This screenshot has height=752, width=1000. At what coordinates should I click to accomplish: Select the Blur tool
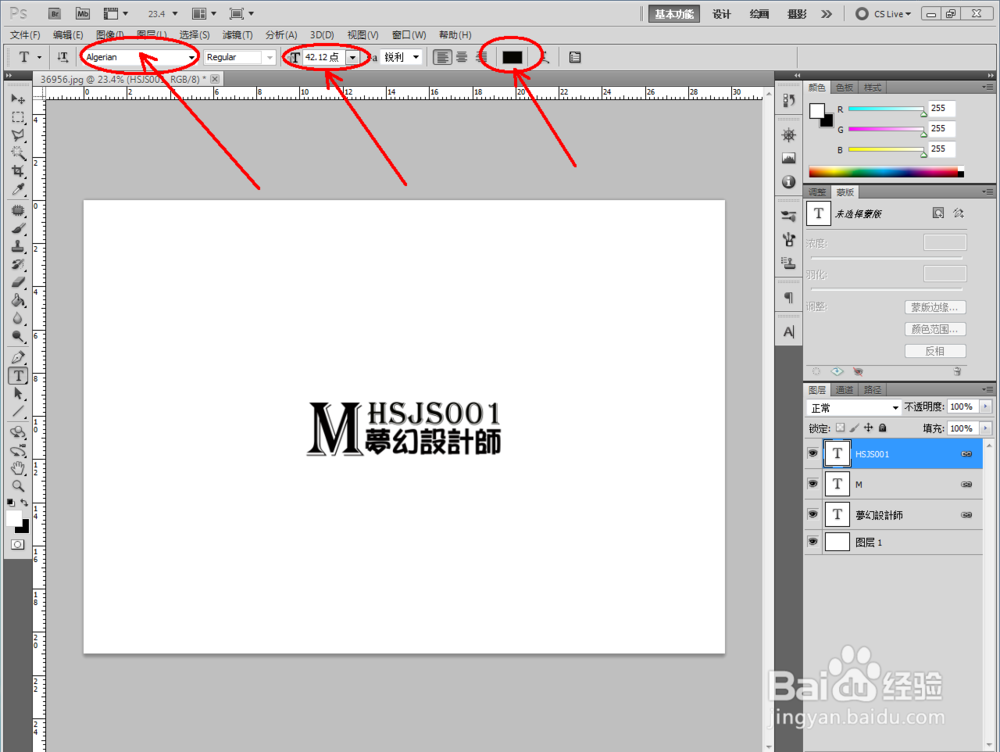pyautogui.click(x=18, y=318)
